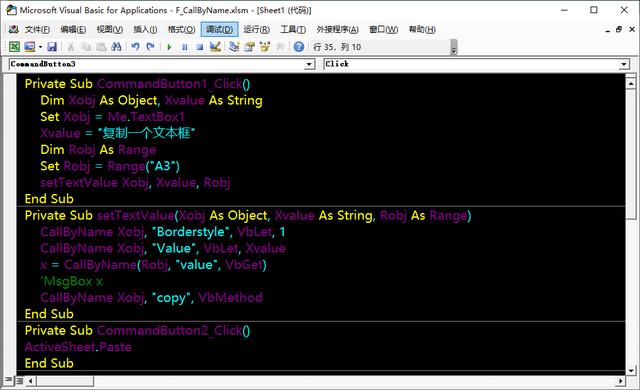
Task: Open the Project Explorer icon
Action: 234,47
